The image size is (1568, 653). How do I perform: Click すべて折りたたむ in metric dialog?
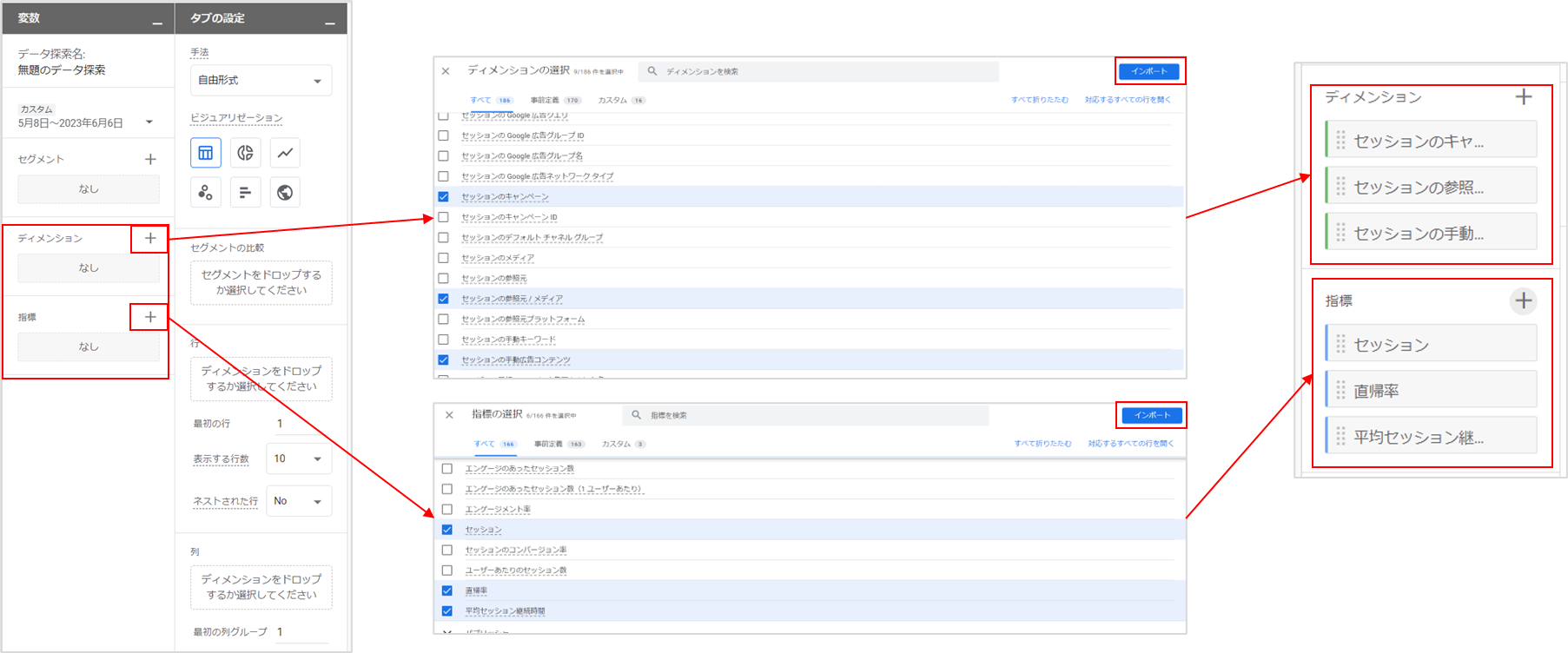pyautogui.click(x=1042, y=444)
